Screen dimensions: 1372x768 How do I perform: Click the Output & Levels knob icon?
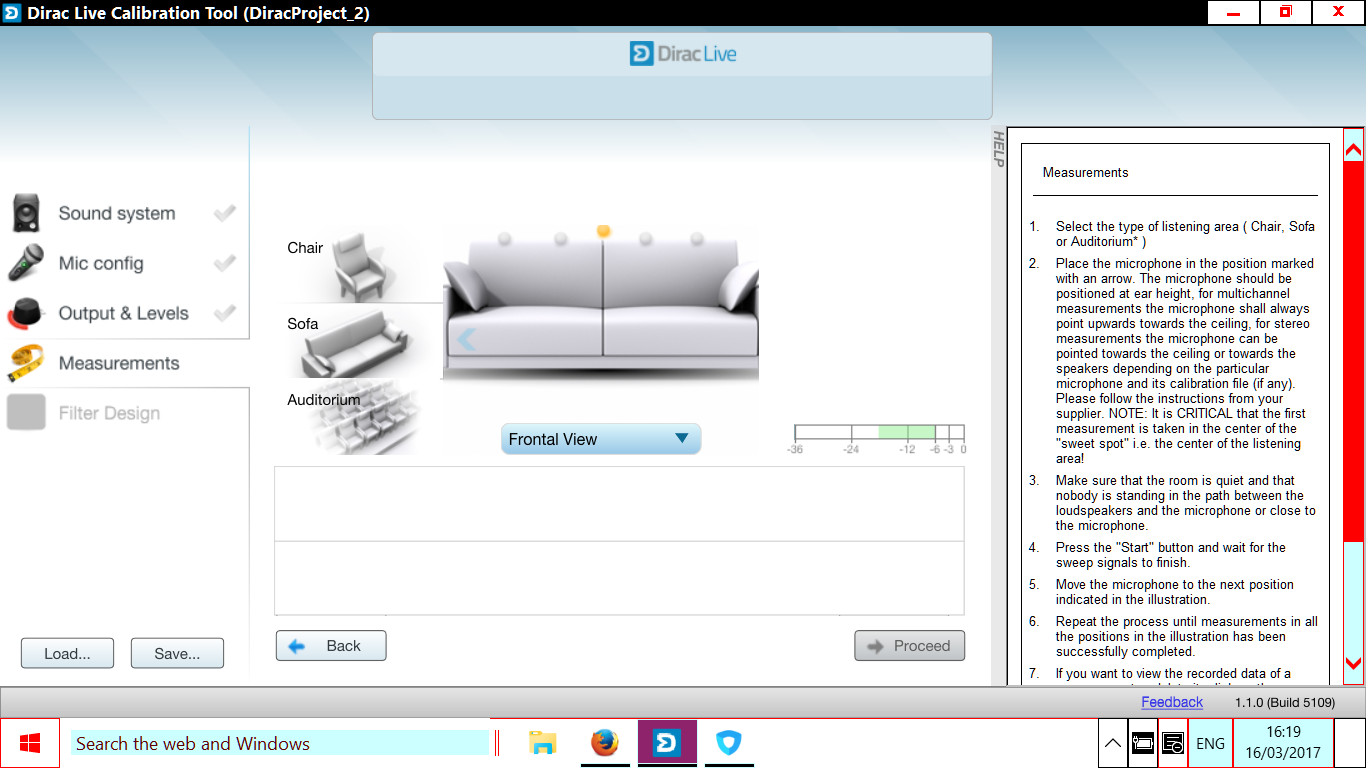click(27, 313)
